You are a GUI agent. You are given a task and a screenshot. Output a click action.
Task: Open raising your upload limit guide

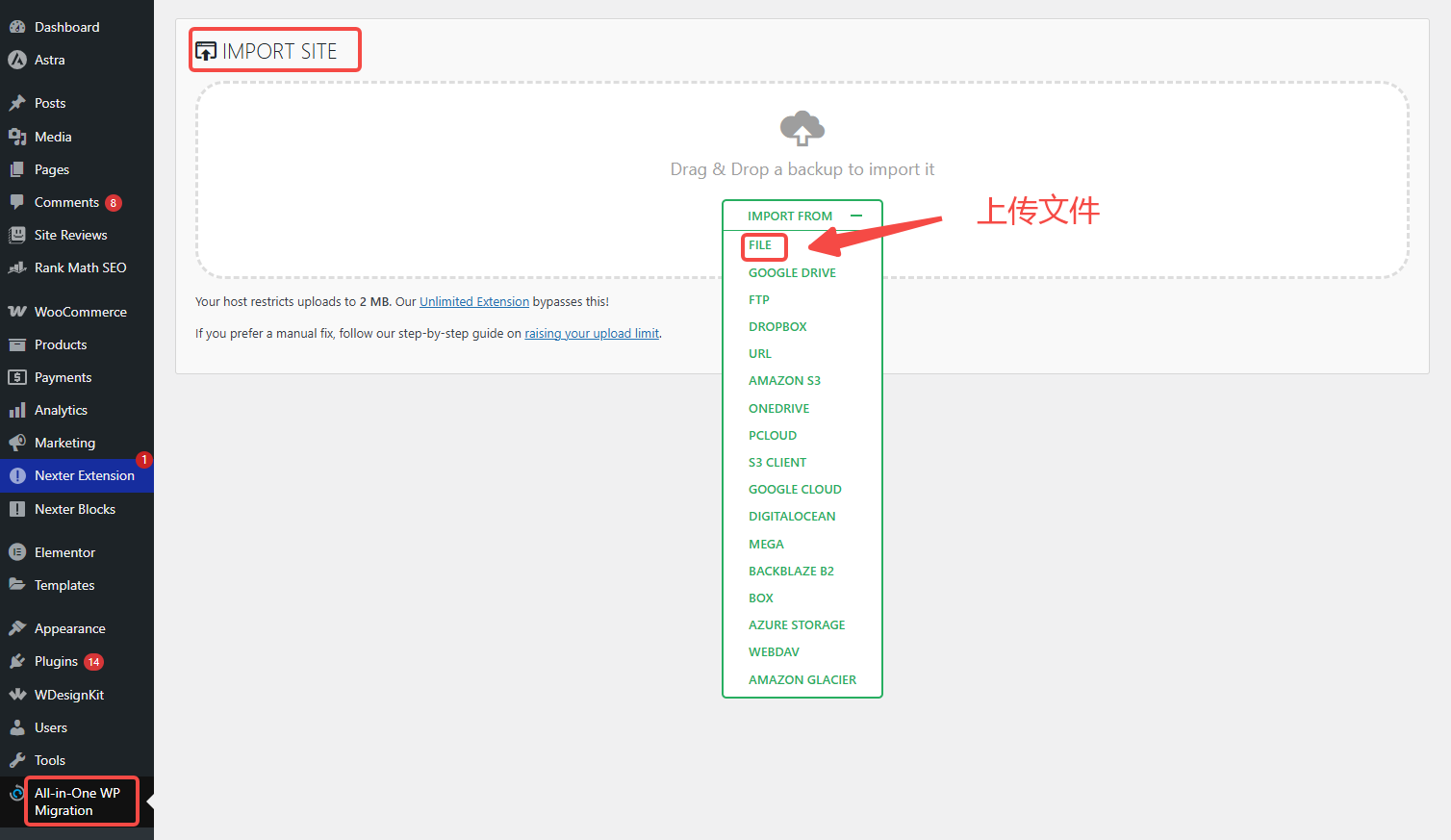(592, 334)
